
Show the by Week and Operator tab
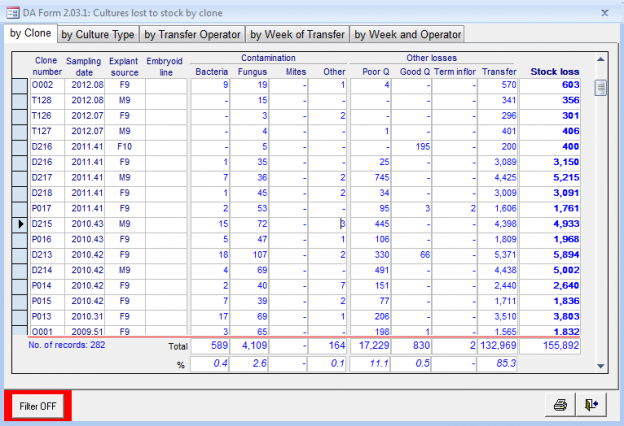coord(407,34)
